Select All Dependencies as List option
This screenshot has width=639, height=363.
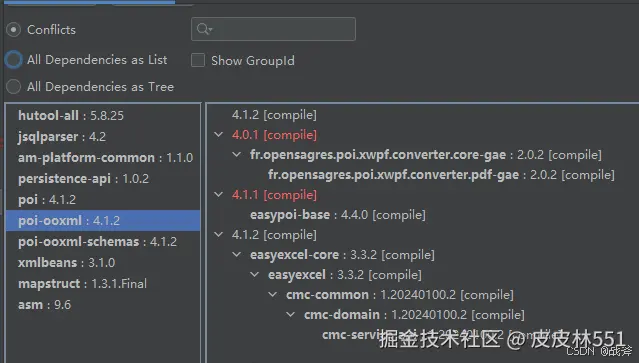pyautogui.click(x=13, y=60)
